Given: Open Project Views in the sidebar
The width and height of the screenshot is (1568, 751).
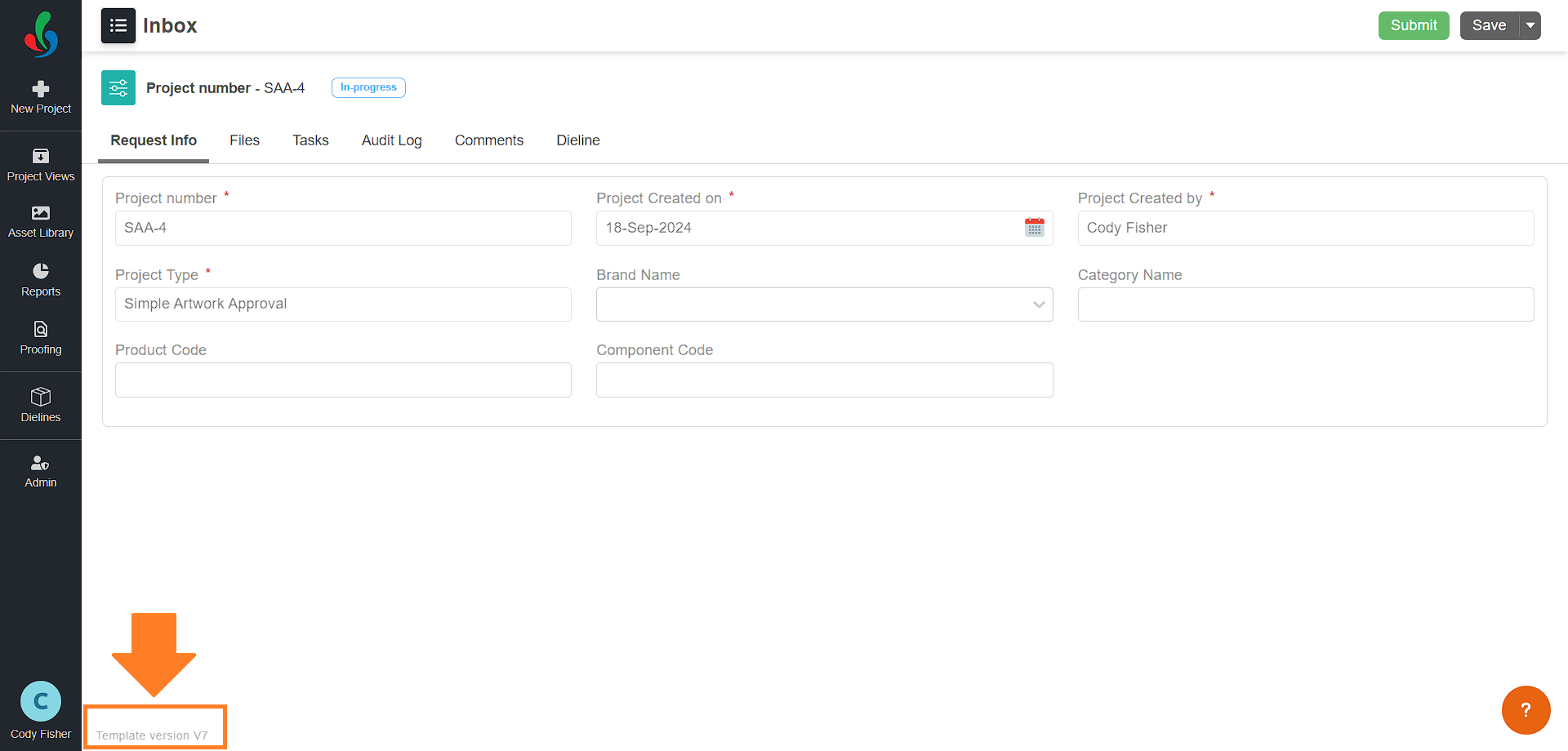Looking at the screenshot, I should [41, 165].
